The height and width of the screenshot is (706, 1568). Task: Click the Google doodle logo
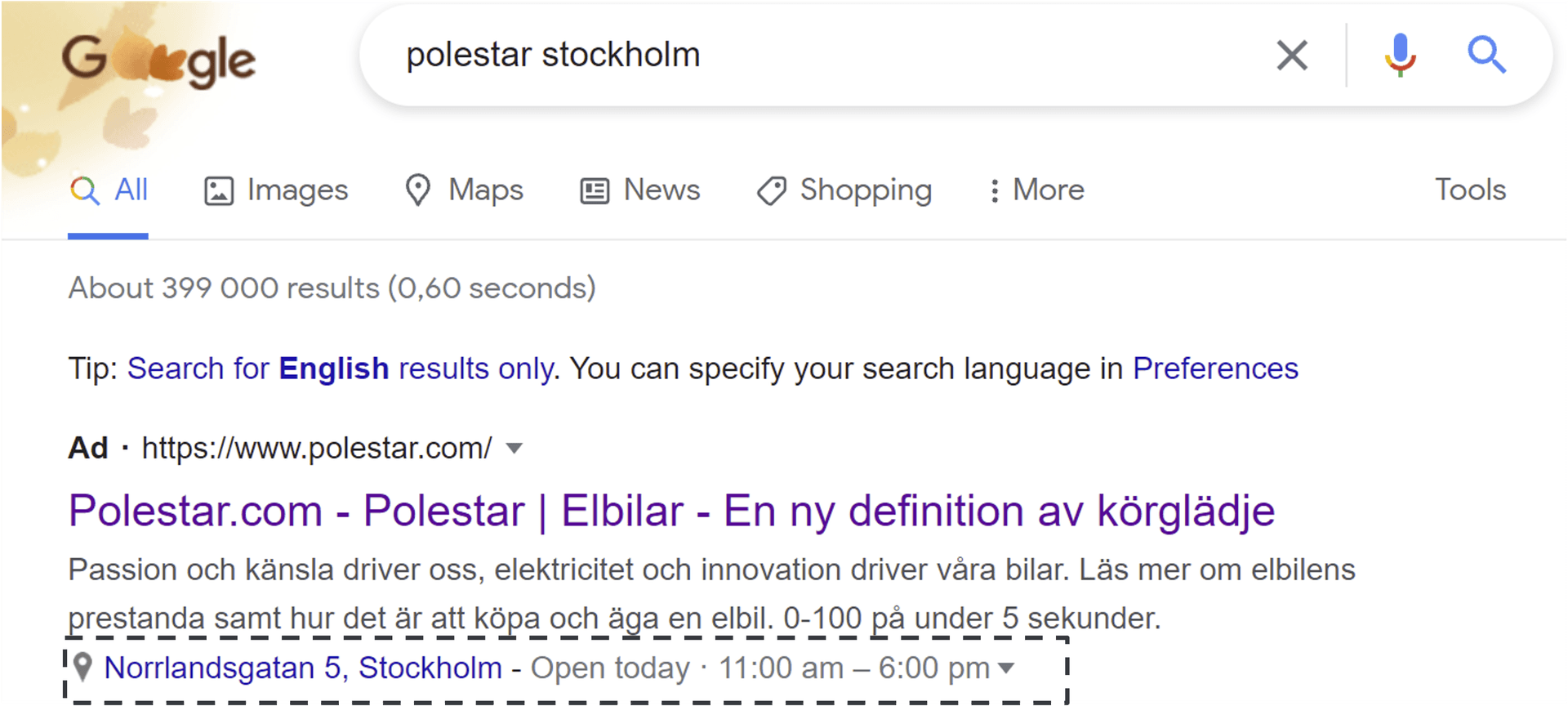tap(158, 61)
